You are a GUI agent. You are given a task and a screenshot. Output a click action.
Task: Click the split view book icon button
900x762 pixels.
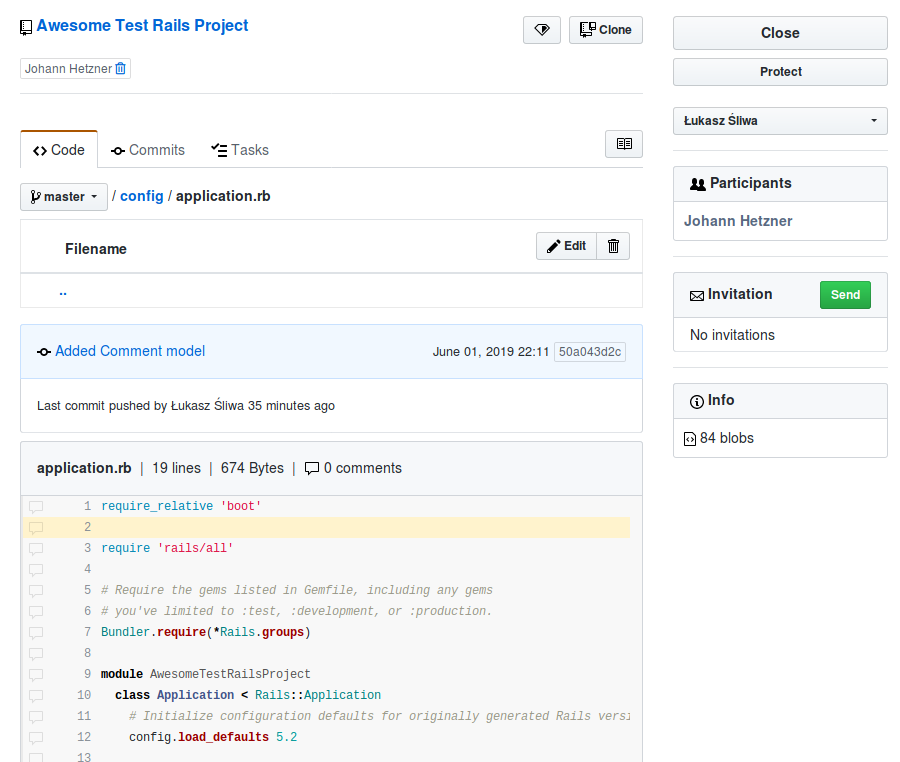coord(624,143)
